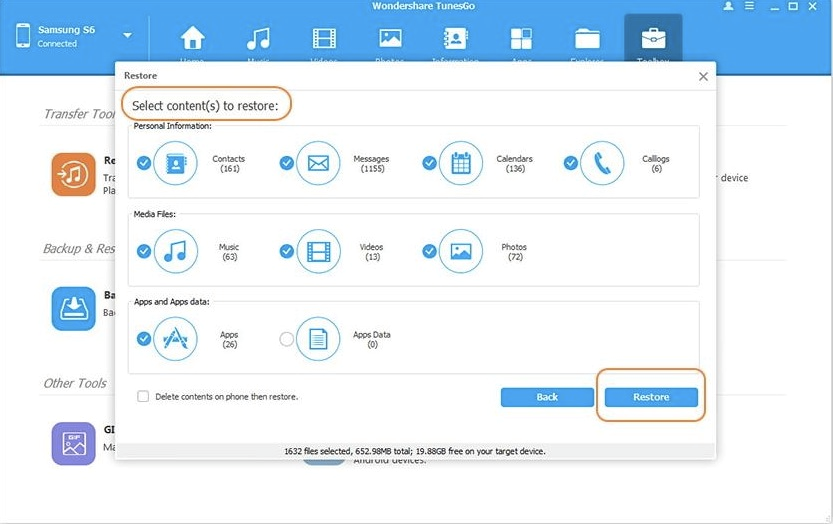Open the user account icon in title bar
This screenshot has height=524, width=833.
728,7
